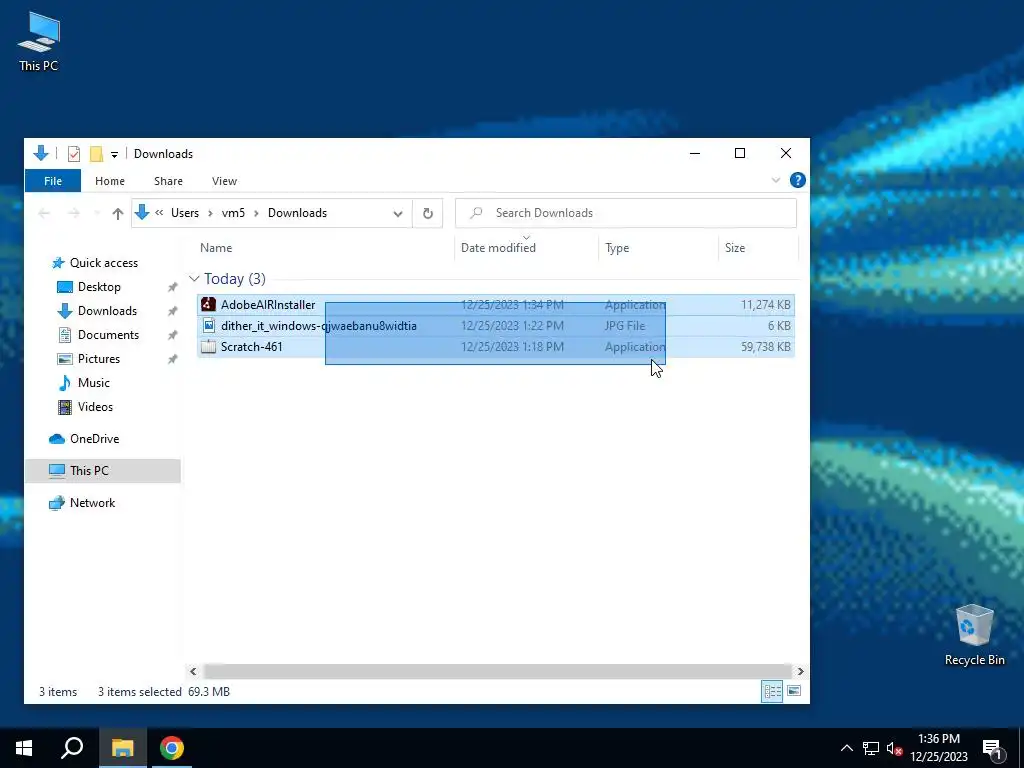Open the This PC desktop icon
1024x768 pixels.
pyautogui.click(x=39, y=41)
